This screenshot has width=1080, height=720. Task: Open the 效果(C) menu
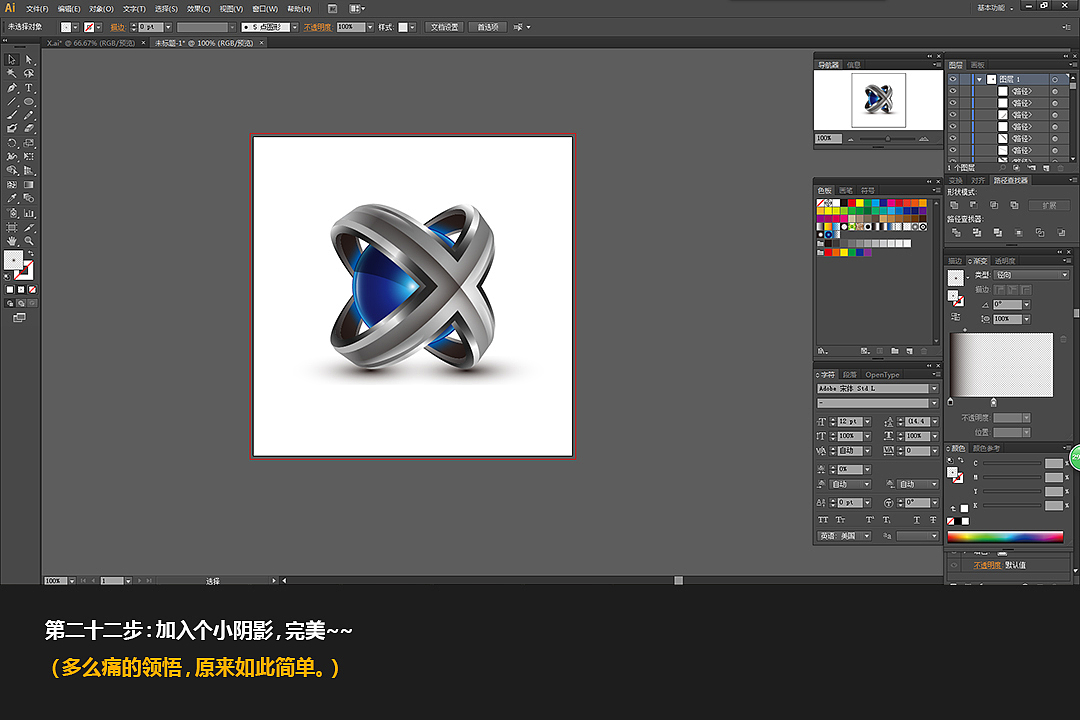tap(198, 9)
